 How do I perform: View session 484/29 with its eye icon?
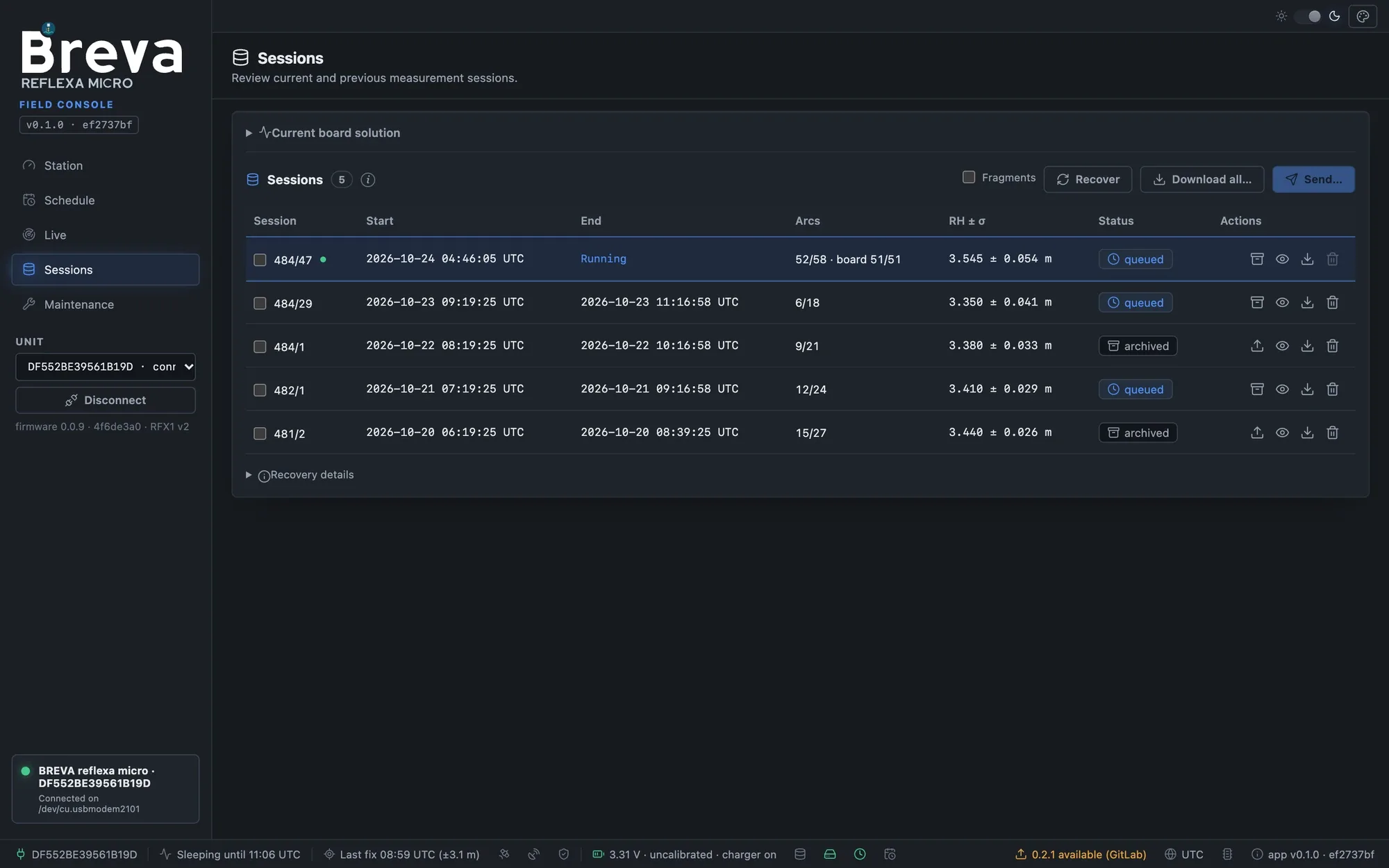click(x=1282, y=303)
